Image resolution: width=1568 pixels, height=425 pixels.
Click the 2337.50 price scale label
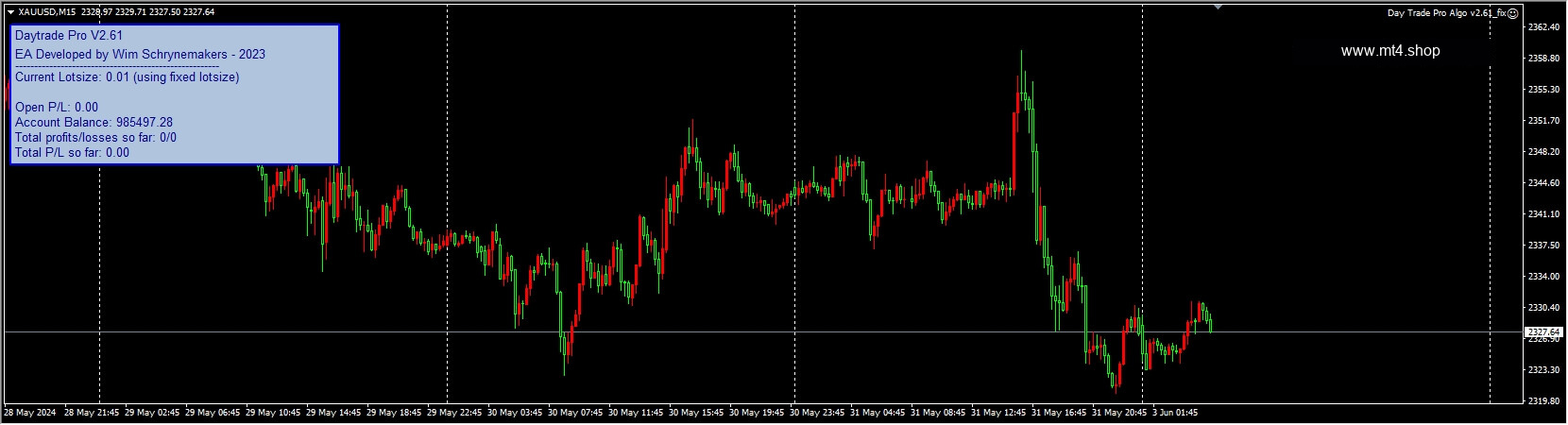1543,246
